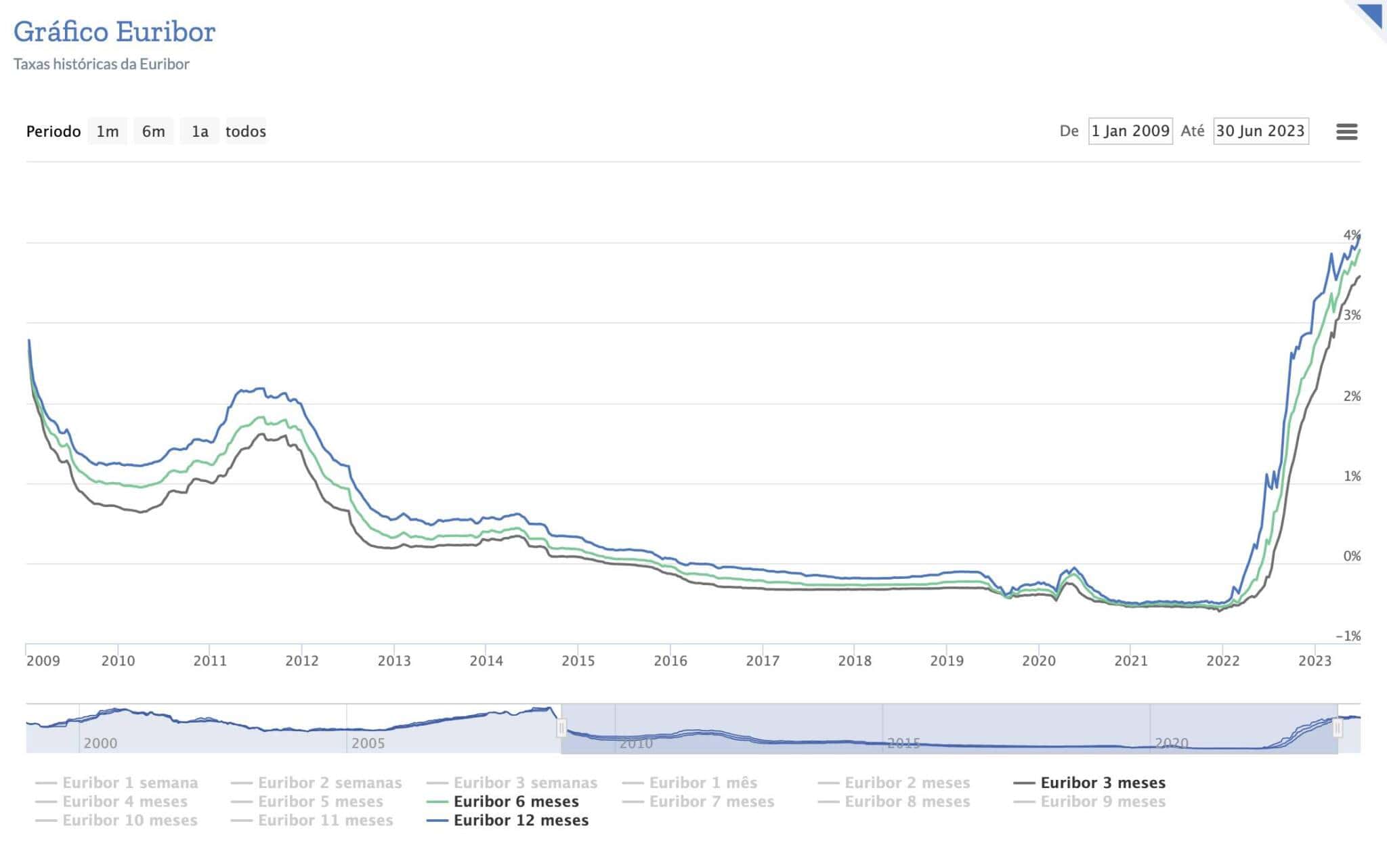1387x868 pixels.
Task: Hide the Euribor 3 meses series
Action: point(1103,783)
